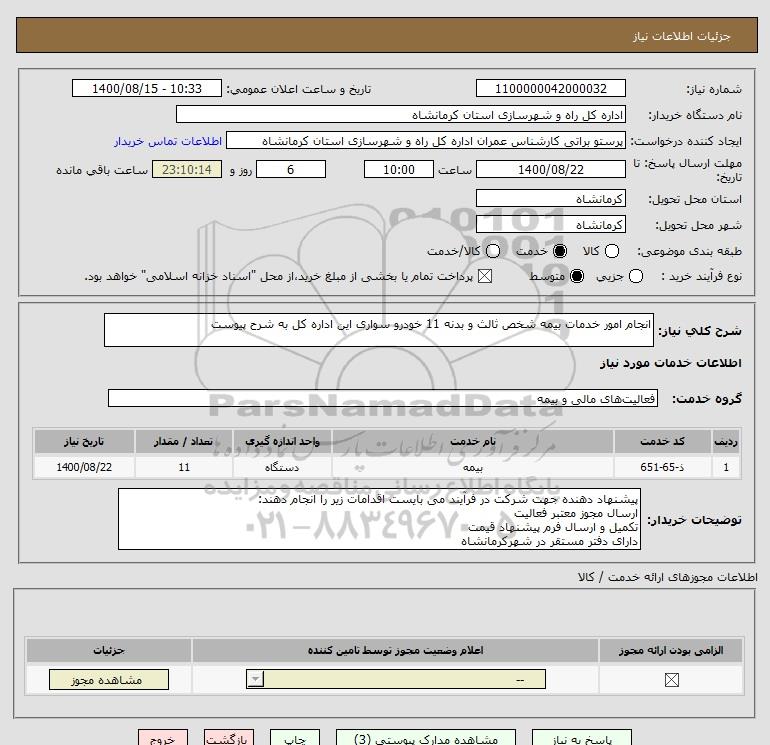The width and height of the screenshot is (770, 745).
Task: Click the announcement date 1400/08/15 - 10:33 field
Action: coord(147,88)
